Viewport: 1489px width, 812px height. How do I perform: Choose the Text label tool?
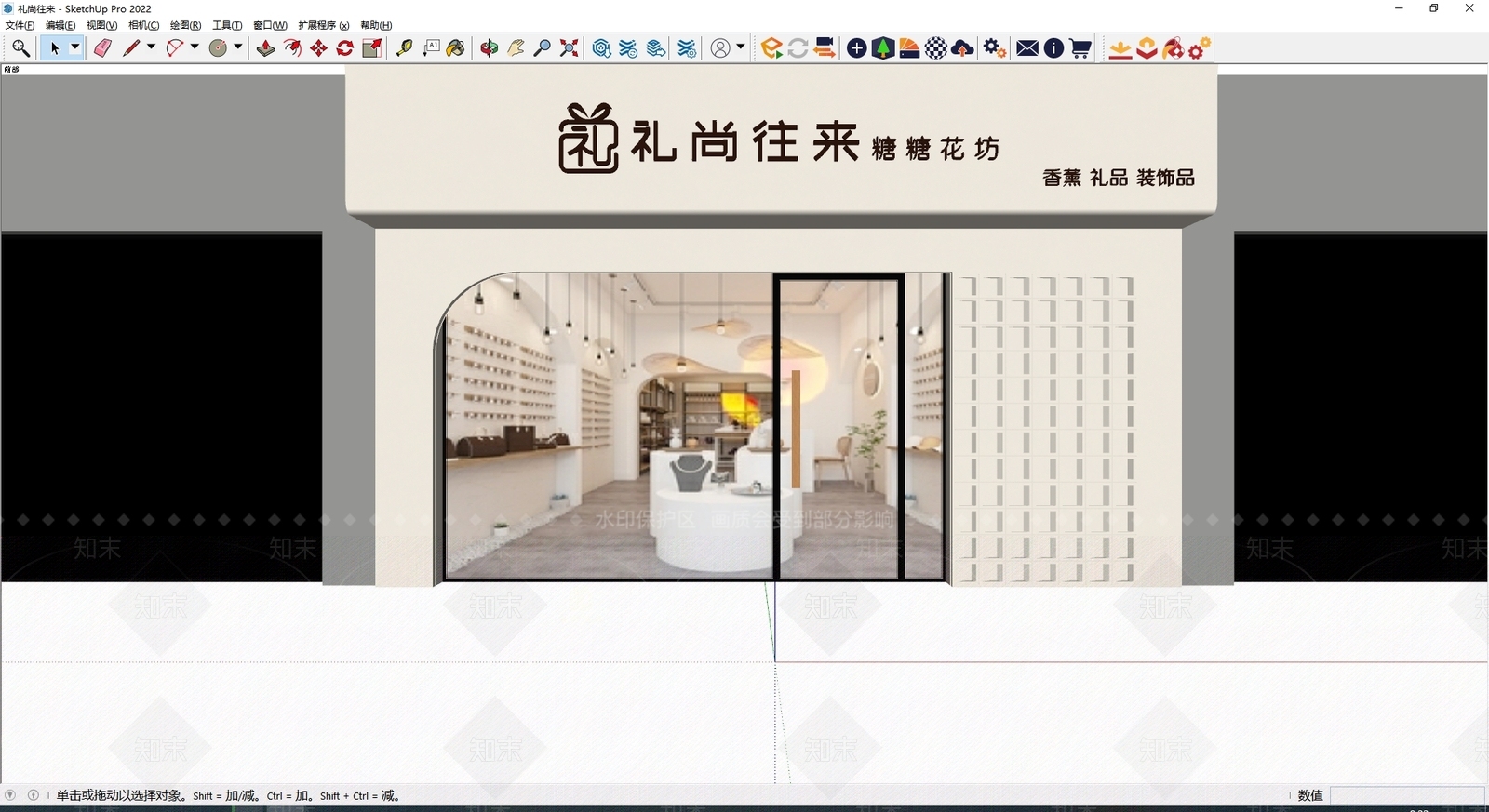[431, 48]
